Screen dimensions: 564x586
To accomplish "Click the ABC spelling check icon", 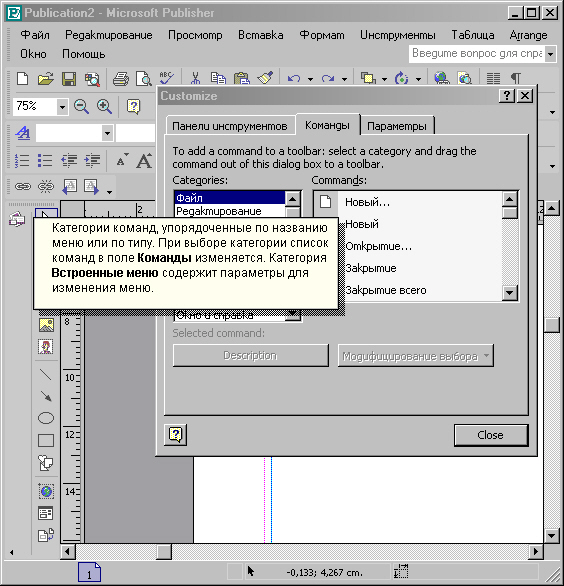I will pyautogui.click(x=166, y=78).
